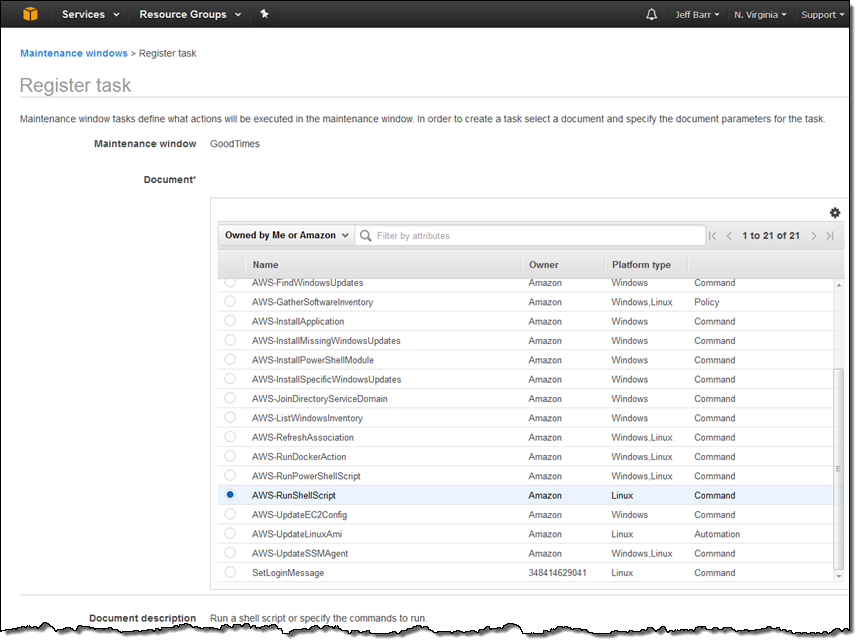The height and width of the screenshot is (644, 860).
Task: Expand the Services dropdown menu
Action: click(90, 15)
